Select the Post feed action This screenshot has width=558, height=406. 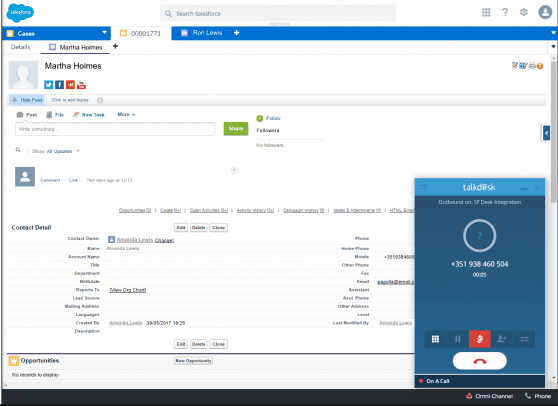pyautogui.click(x=27, y=115)
